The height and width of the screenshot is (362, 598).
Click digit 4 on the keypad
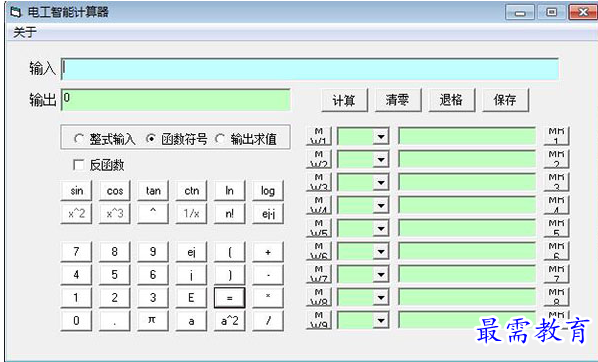click(x=76, y=275)
